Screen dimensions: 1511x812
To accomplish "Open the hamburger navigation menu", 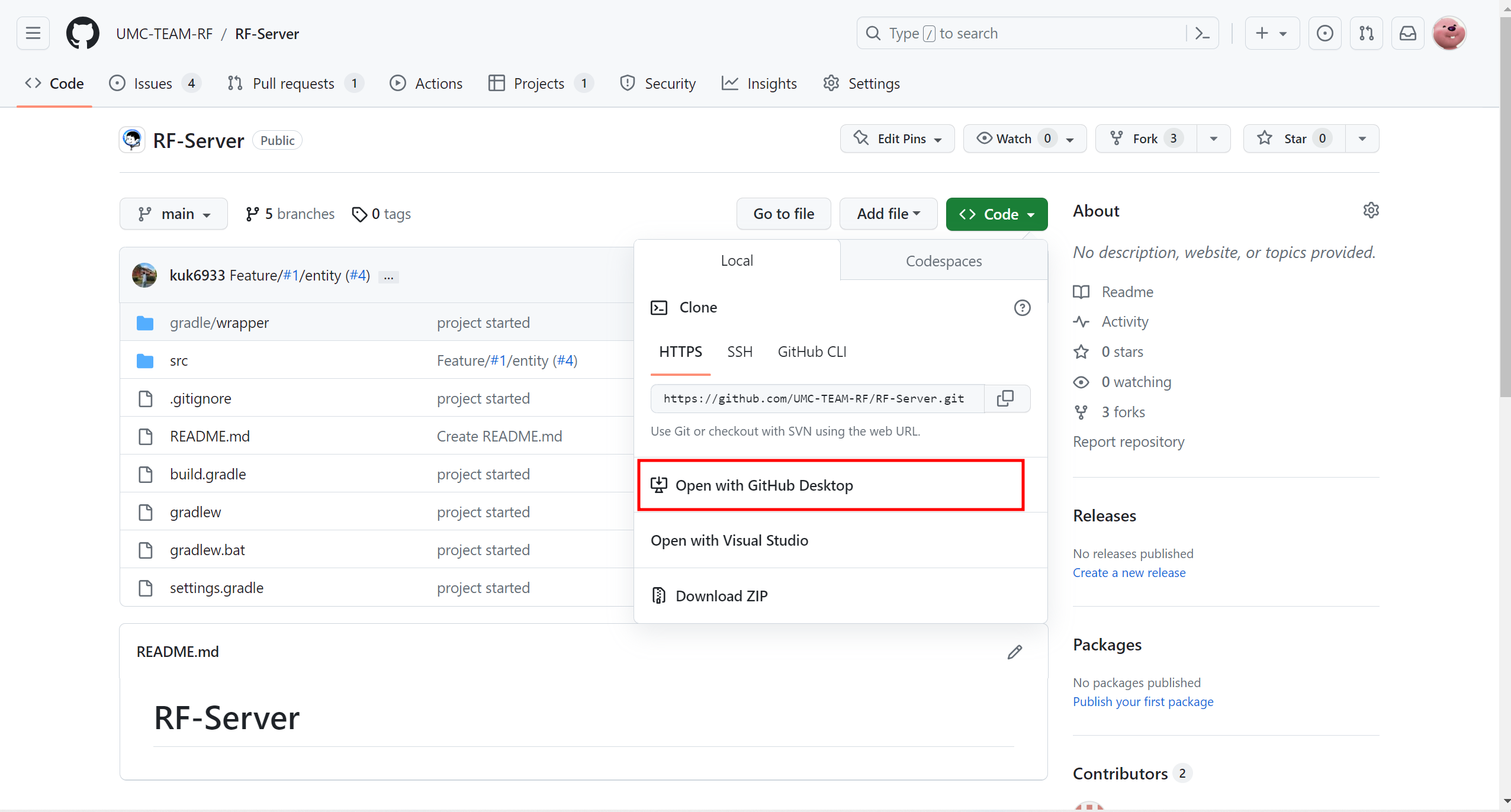I will (33, 33).
